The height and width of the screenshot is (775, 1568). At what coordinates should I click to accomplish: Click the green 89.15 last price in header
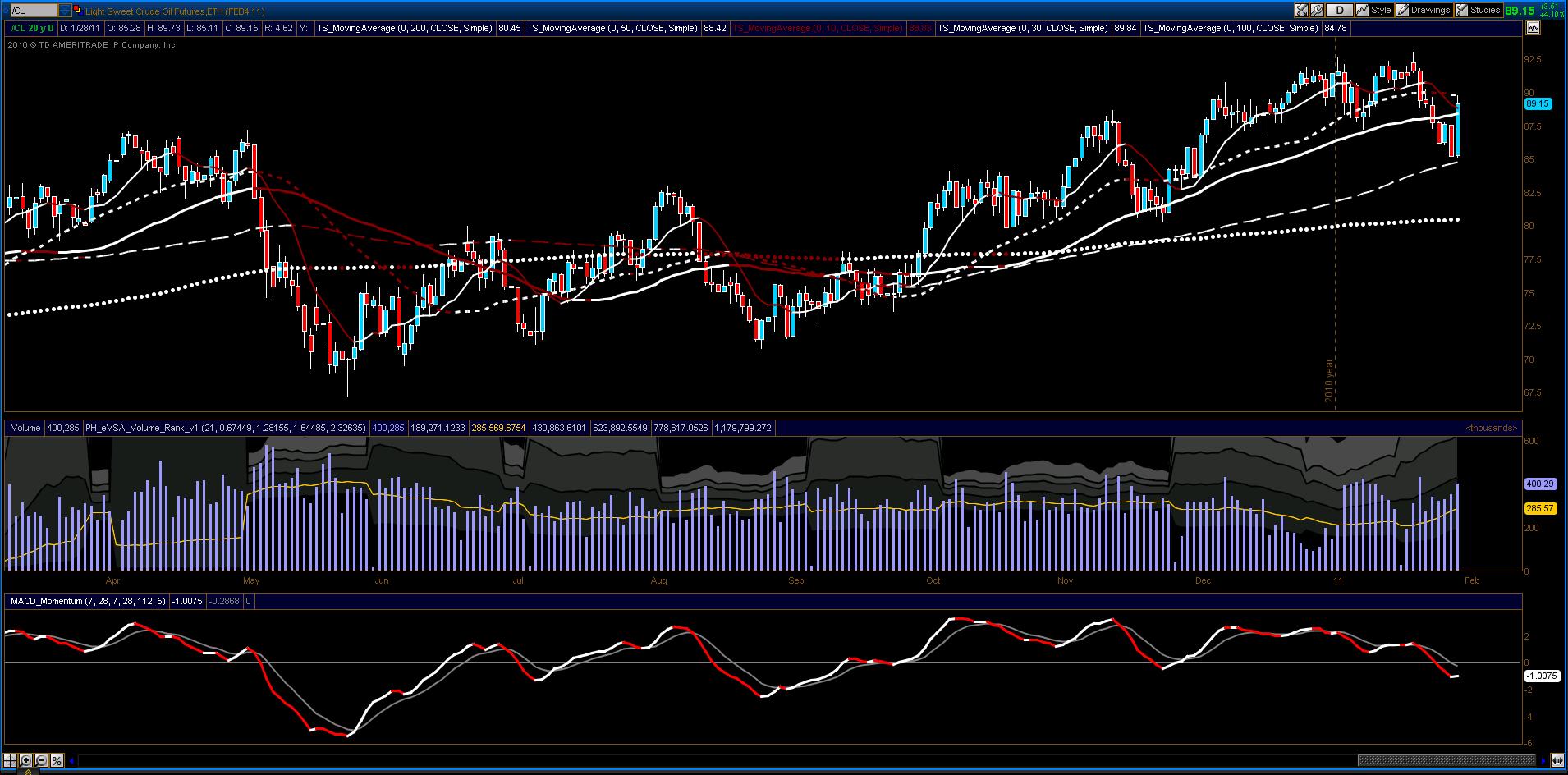tap(1520, 11)
